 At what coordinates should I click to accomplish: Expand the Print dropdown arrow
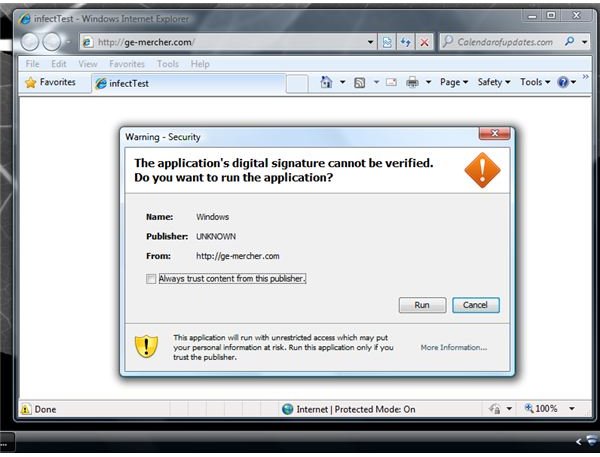pyautogui.click(x=429, y=82)
